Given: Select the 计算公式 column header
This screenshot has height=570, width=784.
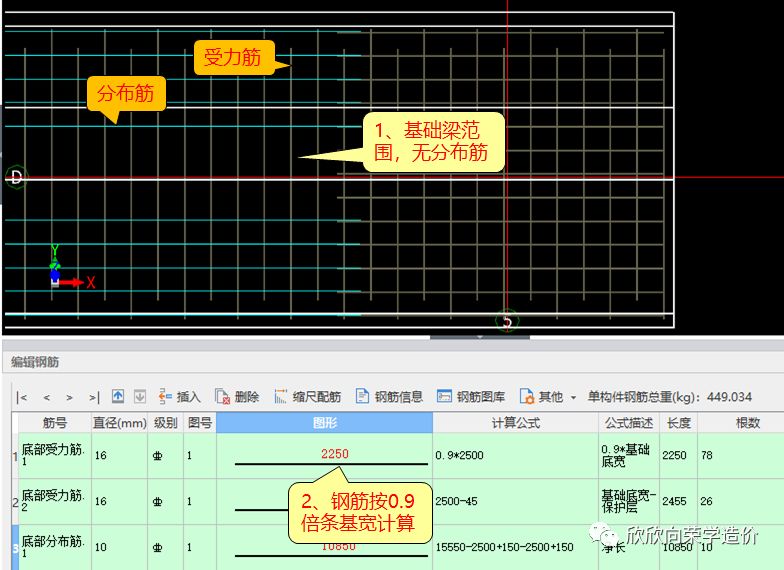Looking at the screenshot, I should [516, 423].
